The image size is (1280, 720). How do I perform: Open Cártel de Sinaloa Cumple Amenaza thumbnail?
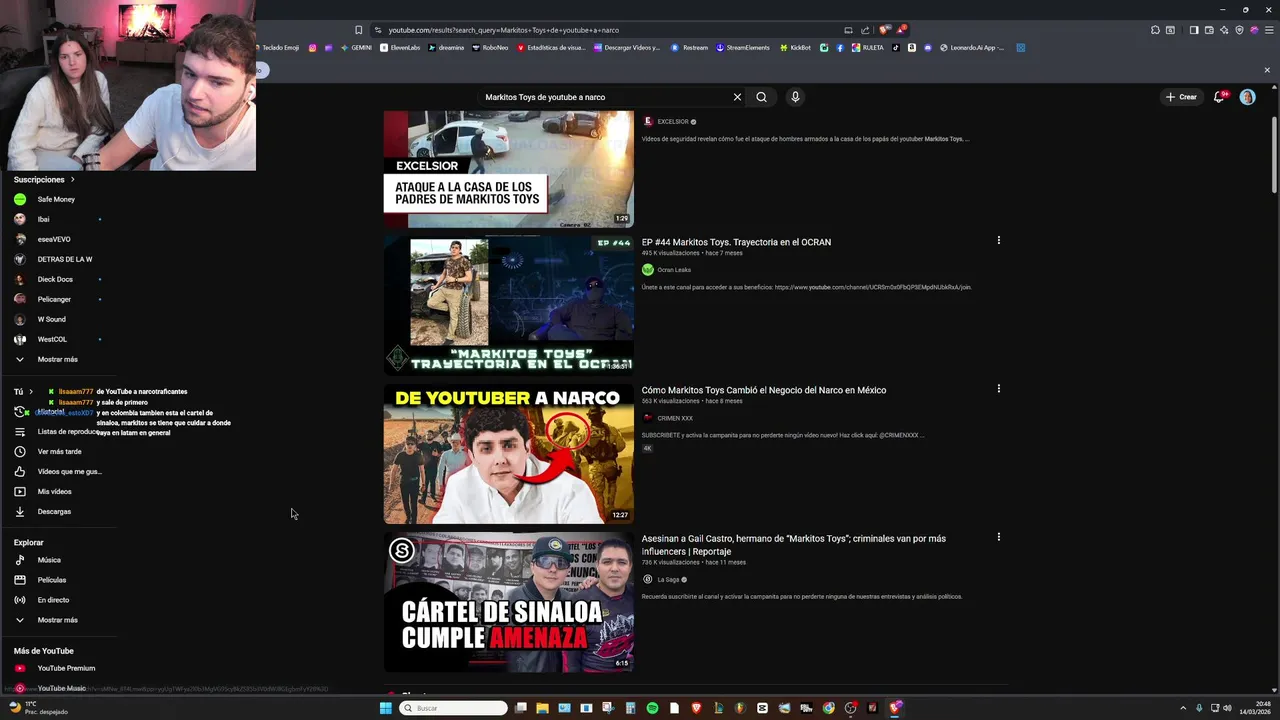click(508, 602)
